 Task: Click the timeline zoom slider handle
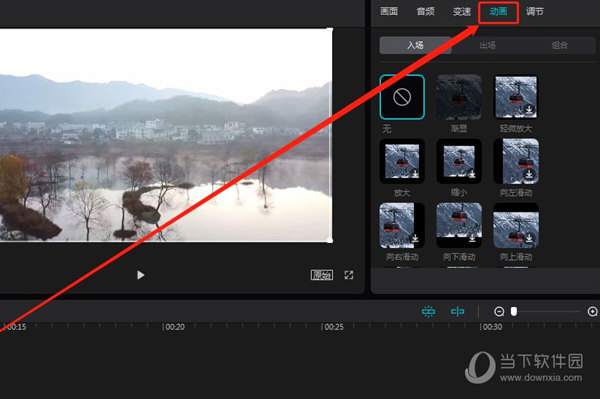[x=514, y=312]
